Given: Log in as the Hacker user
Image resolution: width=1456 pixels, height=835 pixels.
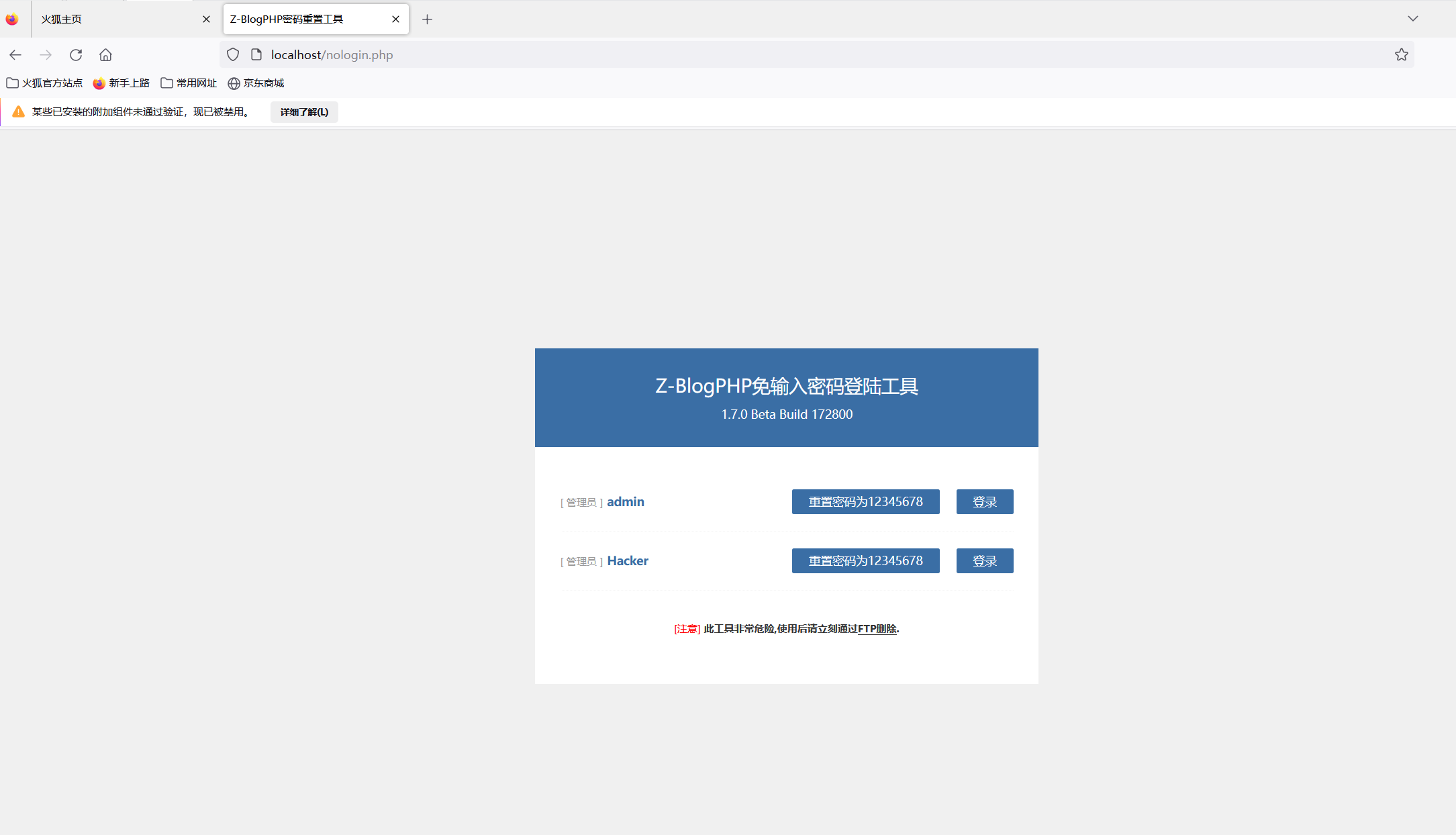Looking at the screenshot, I should click(984, 561).
